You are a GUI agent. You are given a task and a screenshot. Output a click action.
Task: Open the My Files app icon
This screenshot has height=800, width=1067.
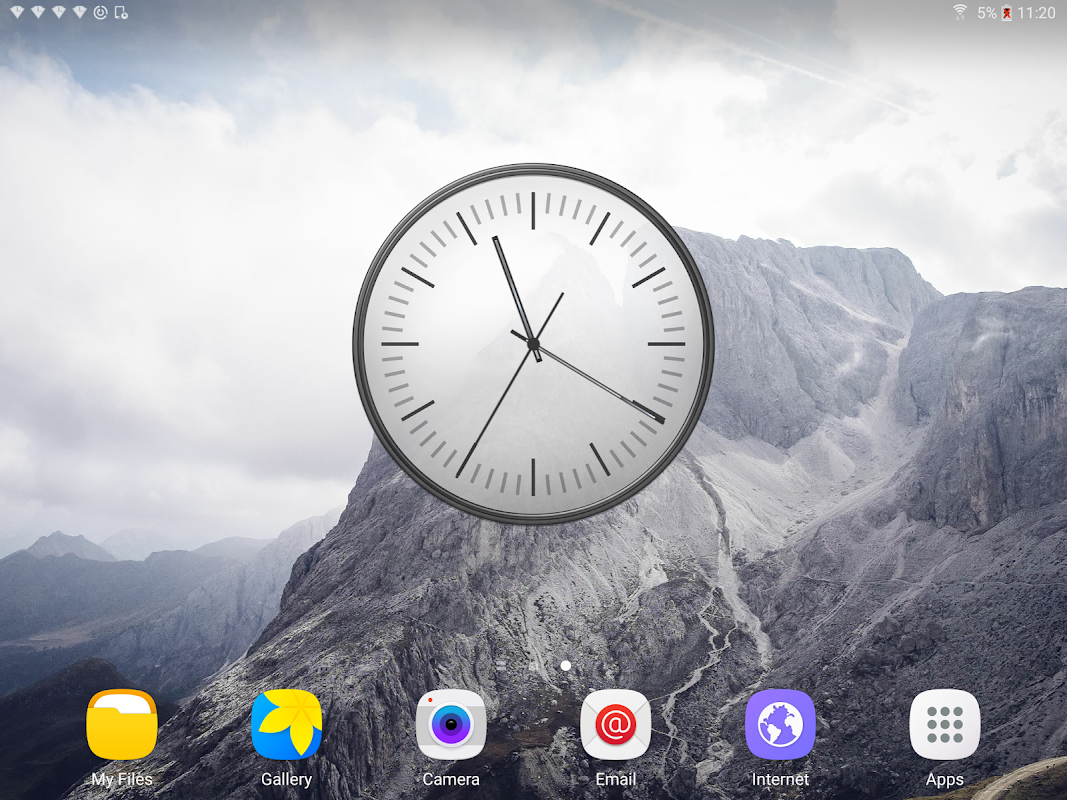[122, 724]
